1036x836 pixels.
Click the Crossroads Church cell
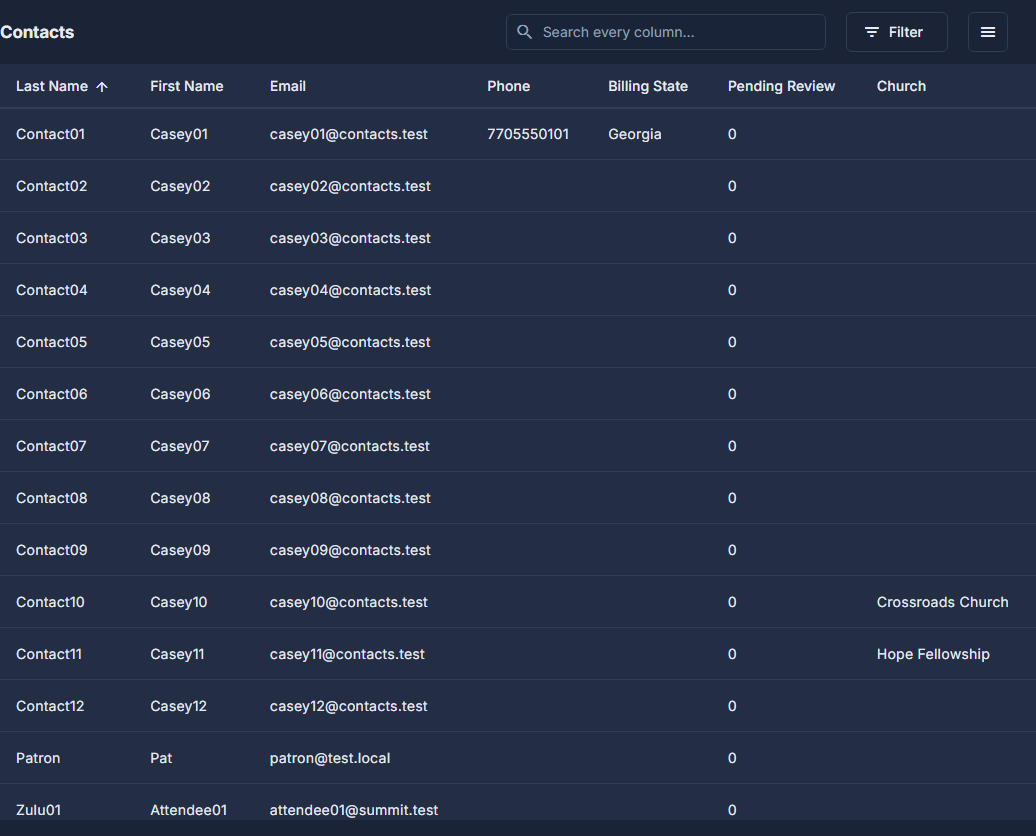[942, 602]
